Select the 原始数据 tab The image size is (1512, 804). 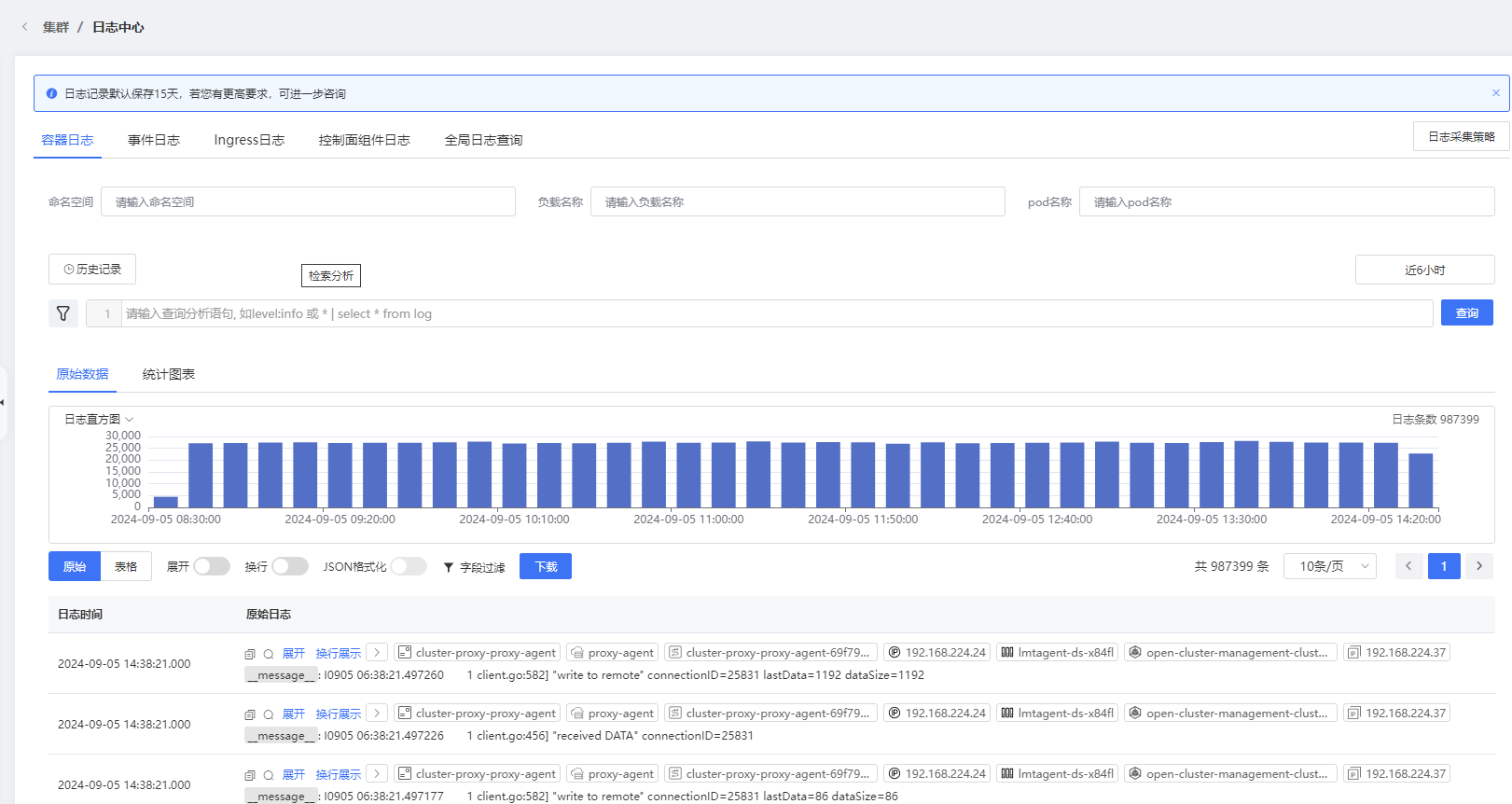pos(82,374)
